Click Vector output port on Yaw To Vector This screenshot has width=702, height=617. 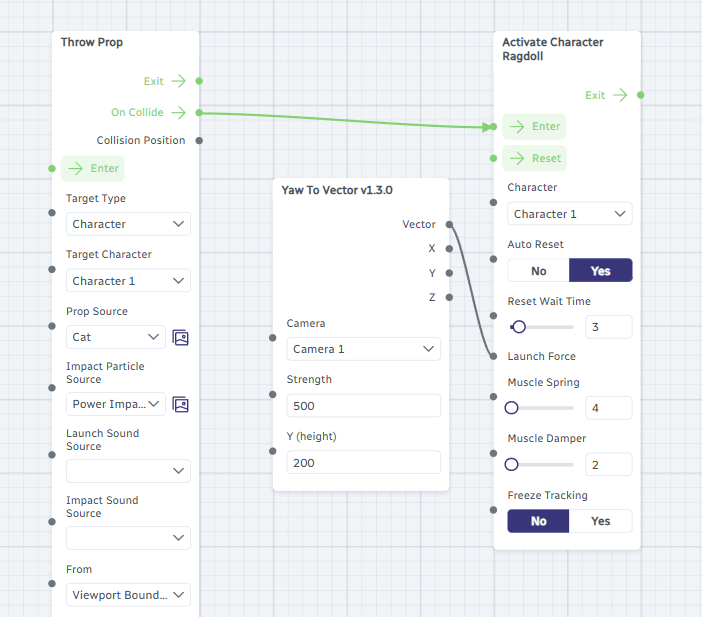449,224
